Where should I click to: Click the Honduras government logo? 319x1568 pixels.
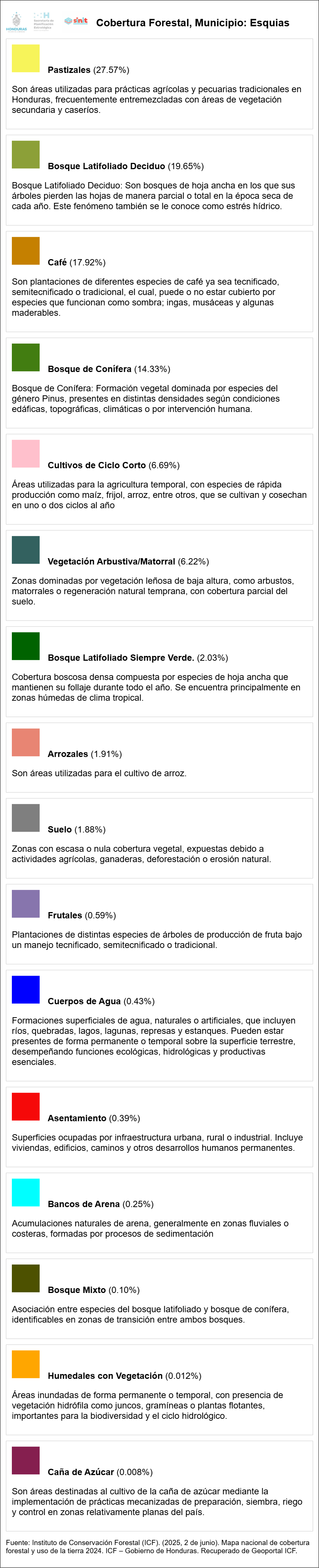tap(16, 22)
